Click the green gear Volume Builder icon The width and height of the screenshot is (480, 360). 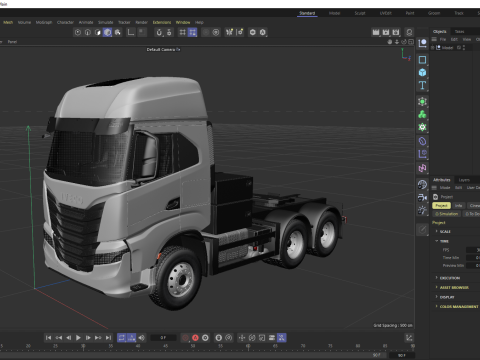click(x=422, y=127)
